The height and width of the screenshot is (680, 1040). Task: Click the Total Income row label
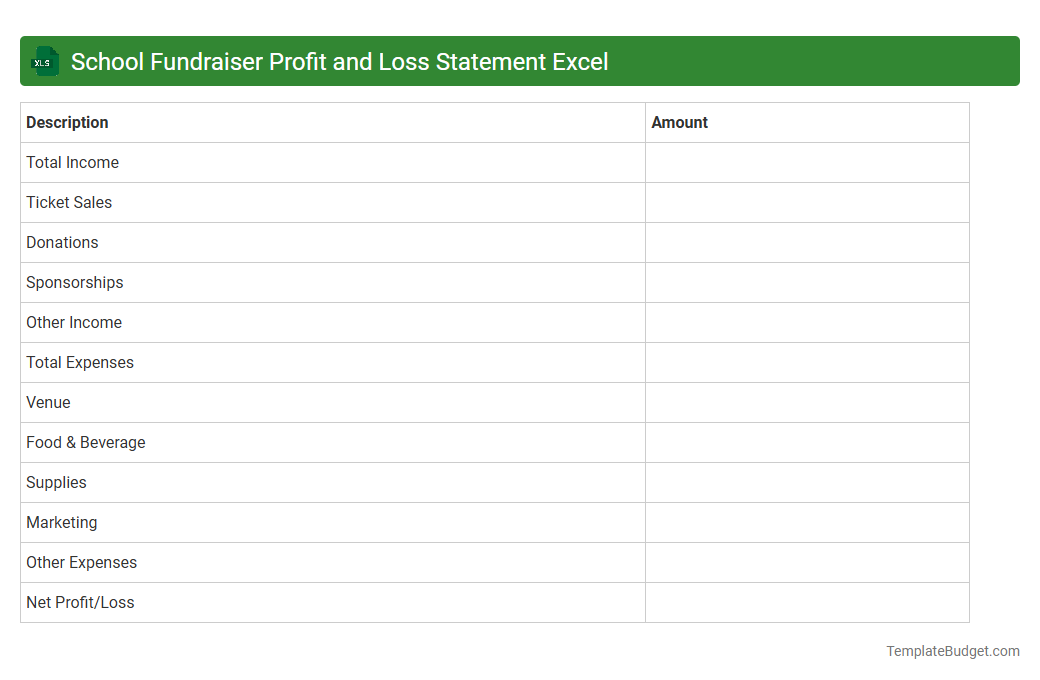point(72,162)
